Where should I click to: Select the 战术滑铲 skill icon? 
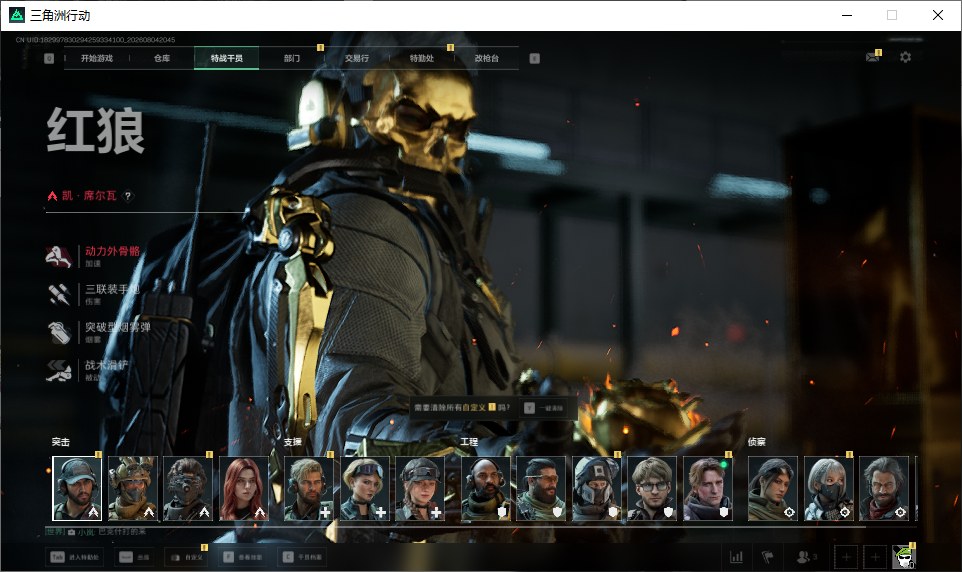coord(59,370)
